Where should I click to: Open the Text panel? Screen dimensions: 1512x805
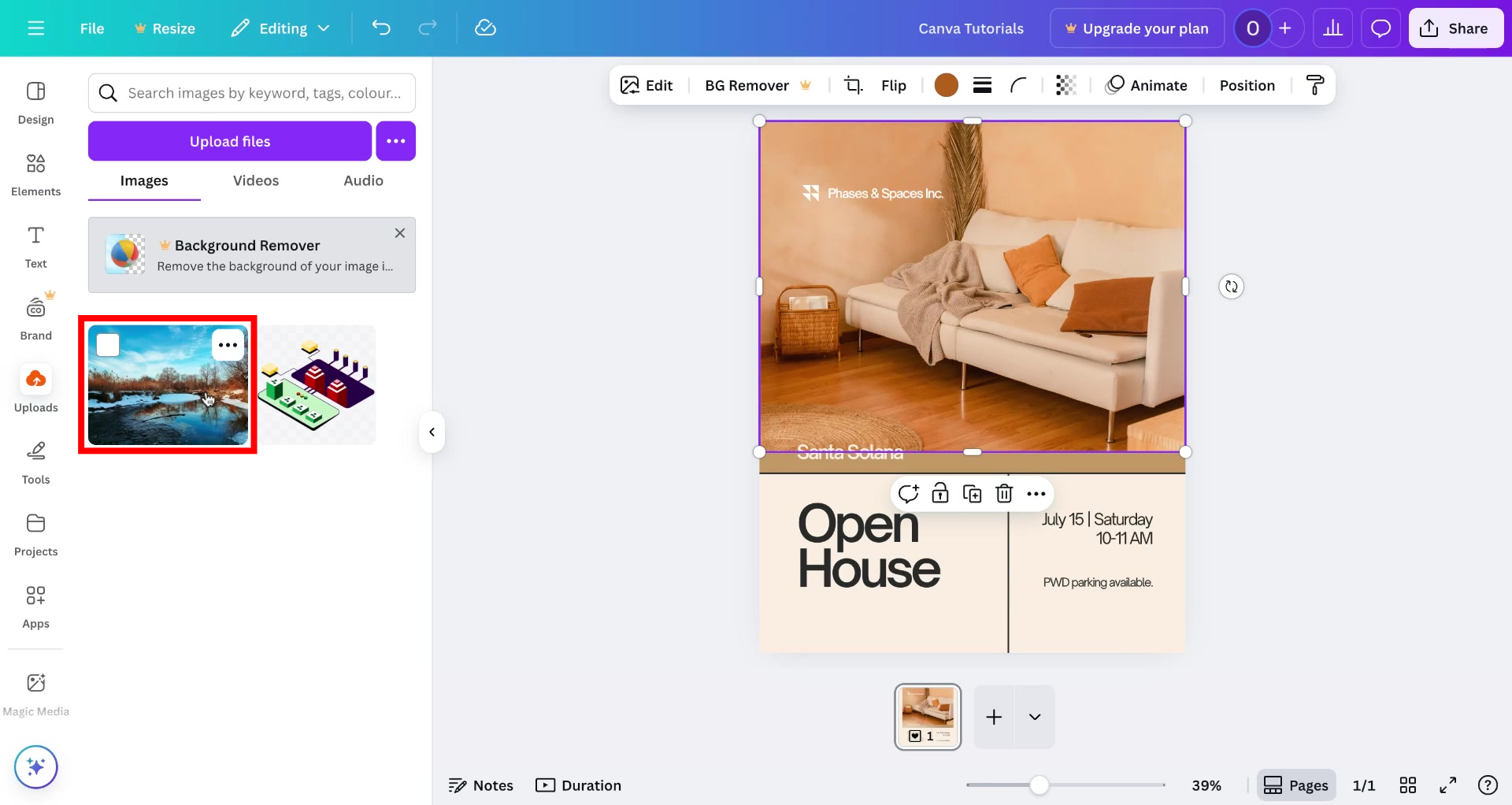click(x=35, y=247)
